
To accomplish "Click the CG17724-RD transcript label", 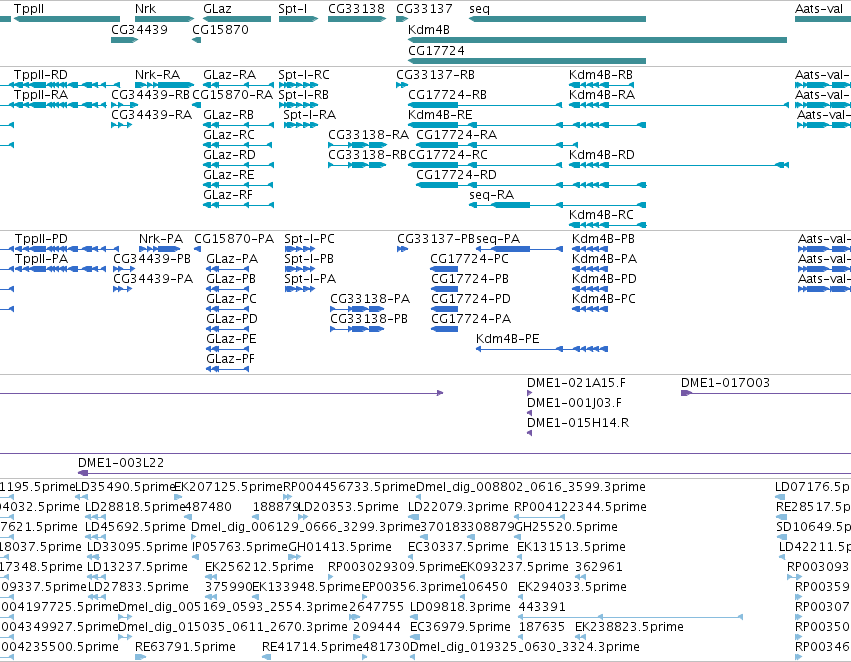I will (456, 175).
